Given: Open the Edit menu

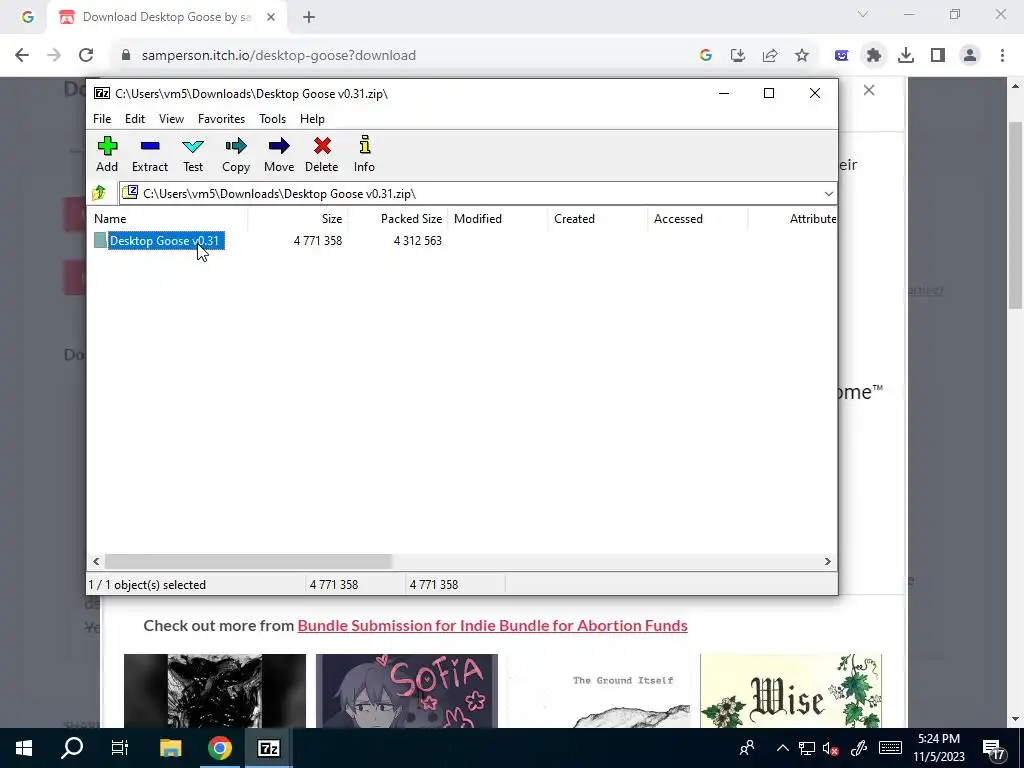Looking at the screenshot, I should tap(135, 119).
